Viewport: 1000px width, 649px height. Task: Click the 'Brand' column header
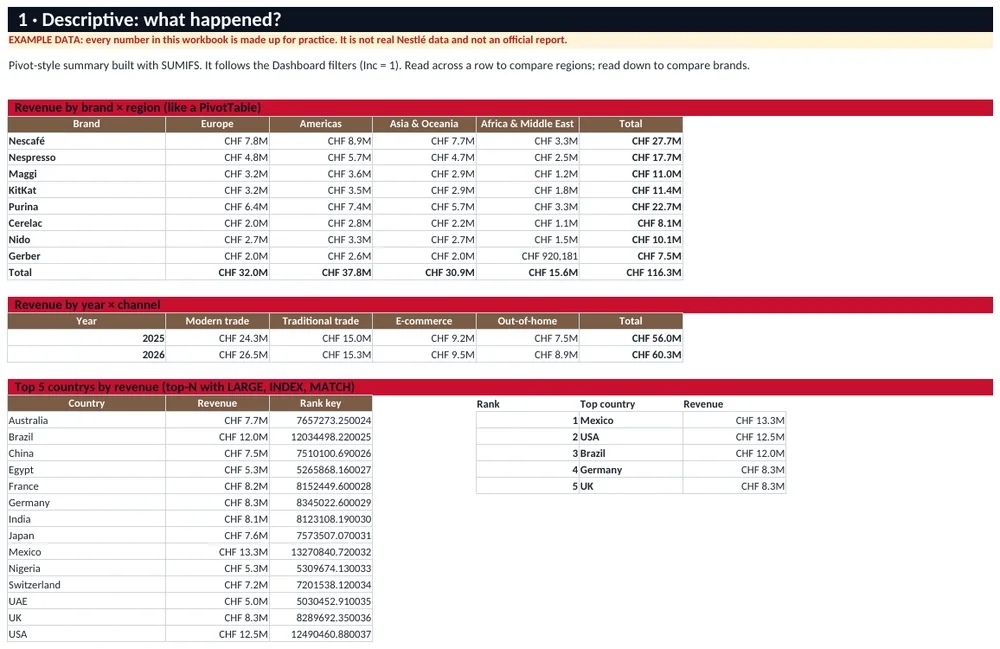(86, 124)
